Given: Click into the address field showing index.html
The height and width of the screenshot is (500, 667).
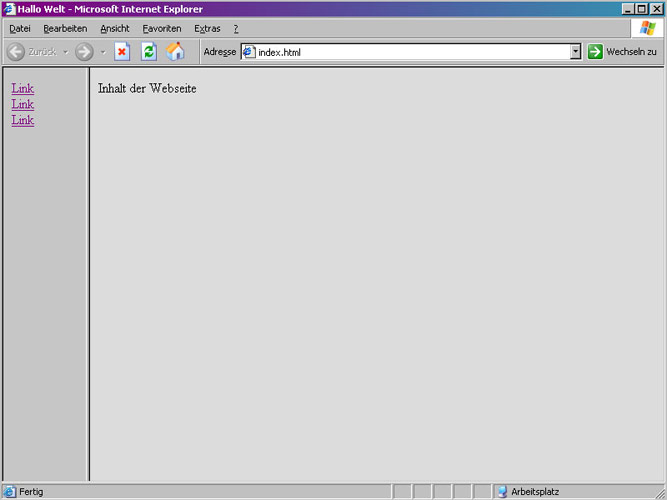Looking at the screenshot, I should coord(412,52).
